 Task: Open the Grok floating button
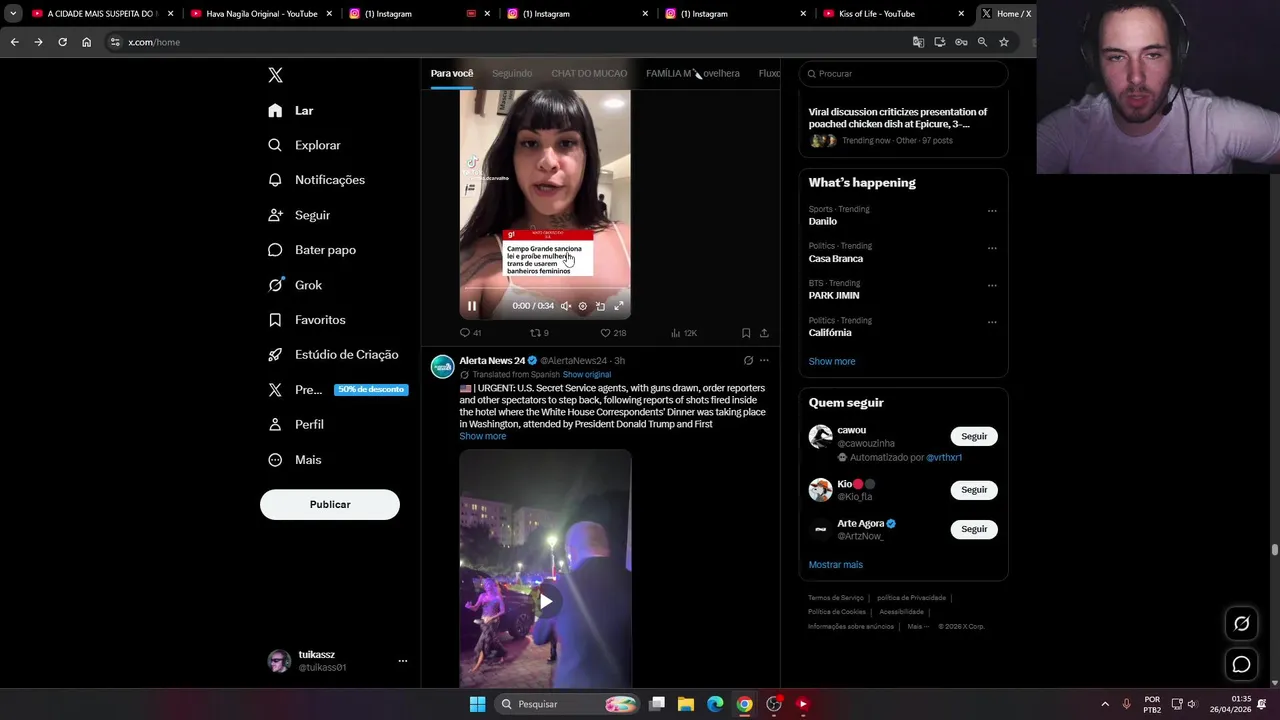(1241, 623)
